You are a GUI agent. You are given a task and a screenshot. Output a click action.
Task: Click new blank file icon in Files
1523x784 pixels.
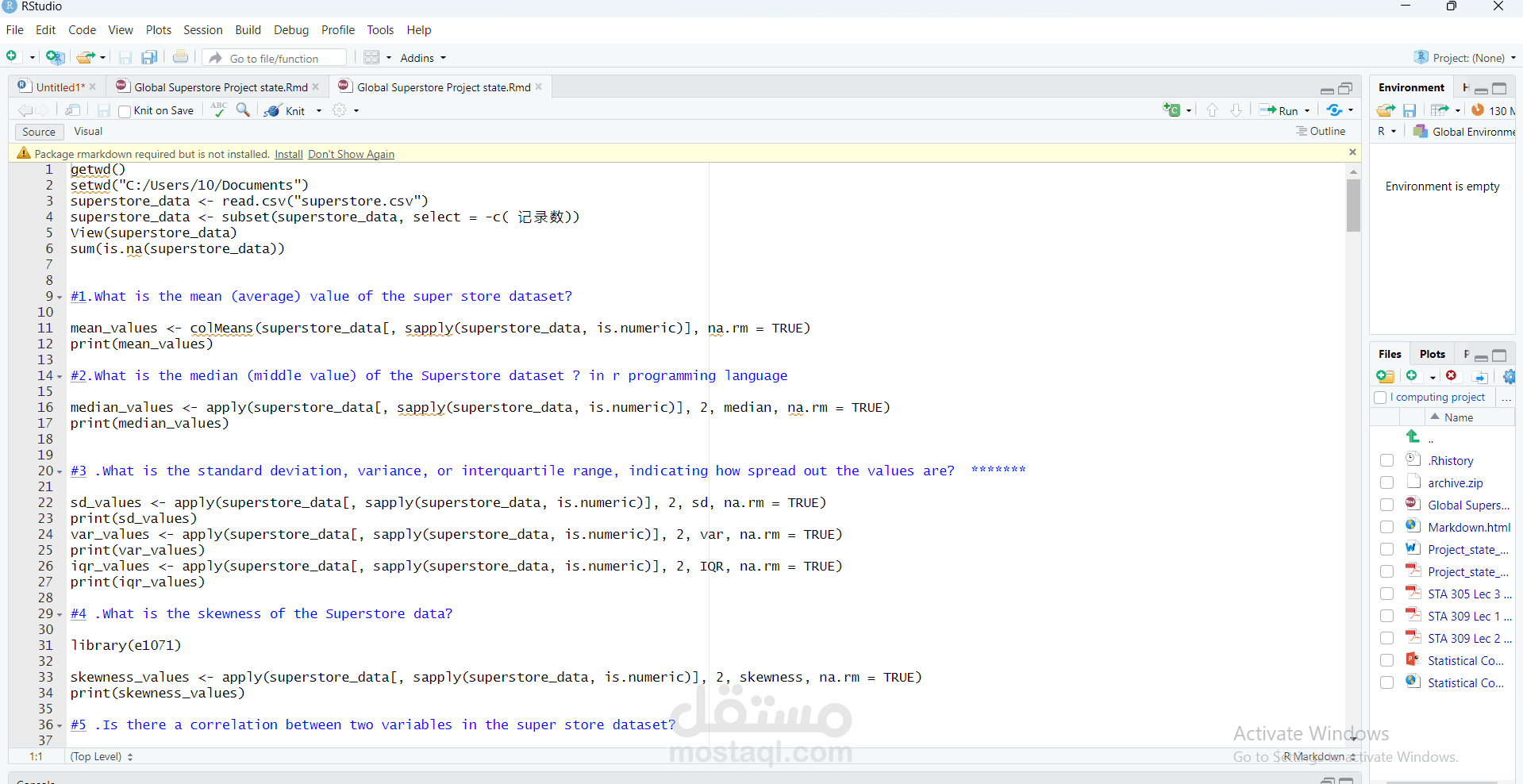[x=1412, y=376]
